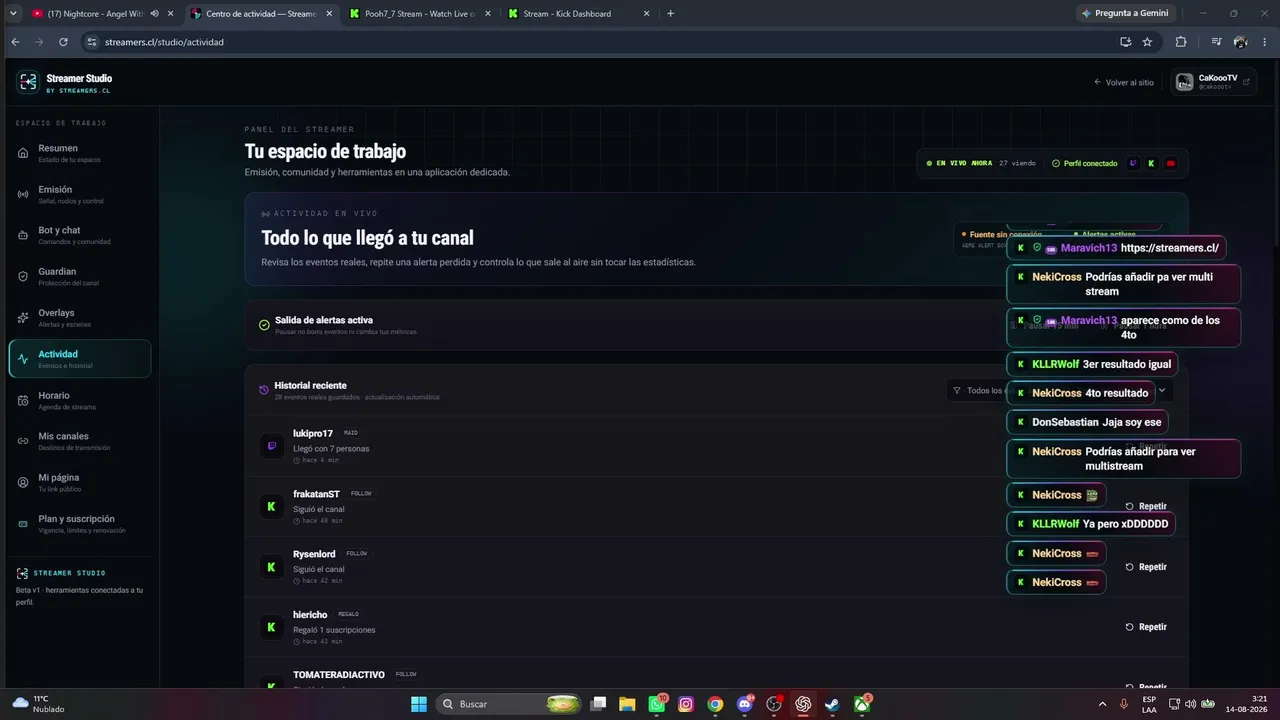The width and height of the screenshot is (1280, 720).
Task: Open the Resumen section in sidebar
Action: (80, 153)
